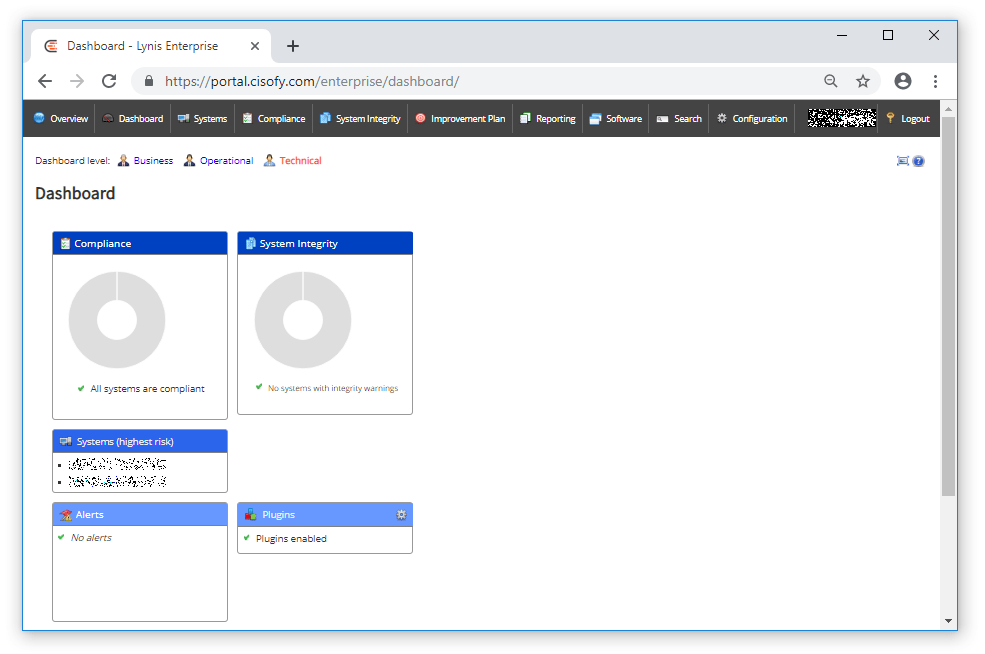This screenshot has height=654, width=985.
Task: Click the Logout key icon
Action: click(x=890, y=117)
